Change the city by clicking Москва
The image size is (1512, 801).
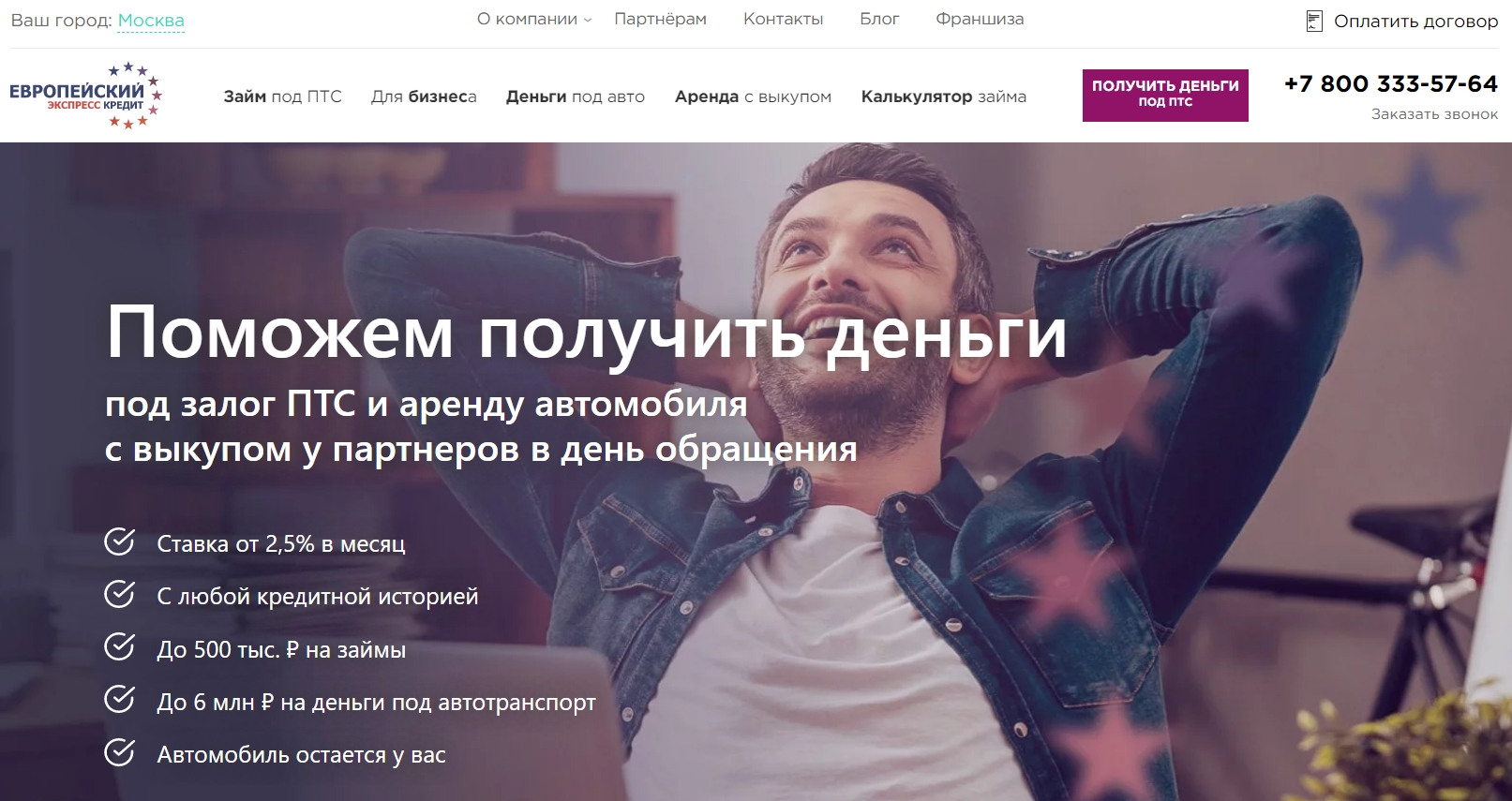(151, 21)
